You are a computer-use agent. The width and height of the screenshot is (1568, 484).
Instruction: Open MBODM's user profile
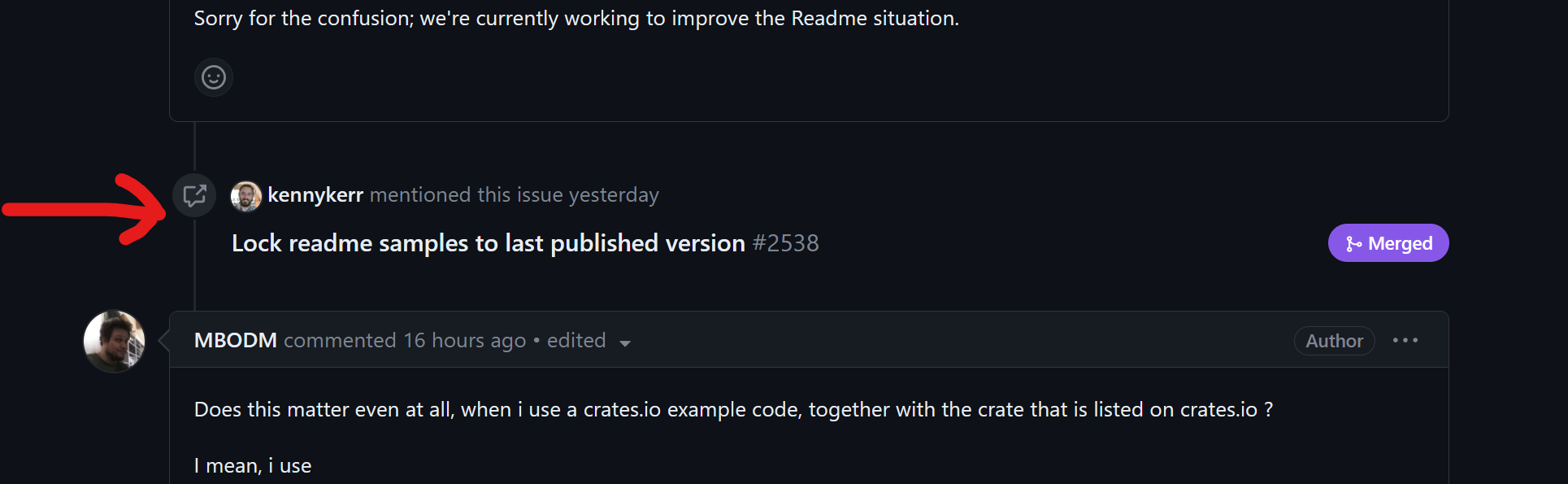(235, 340)
